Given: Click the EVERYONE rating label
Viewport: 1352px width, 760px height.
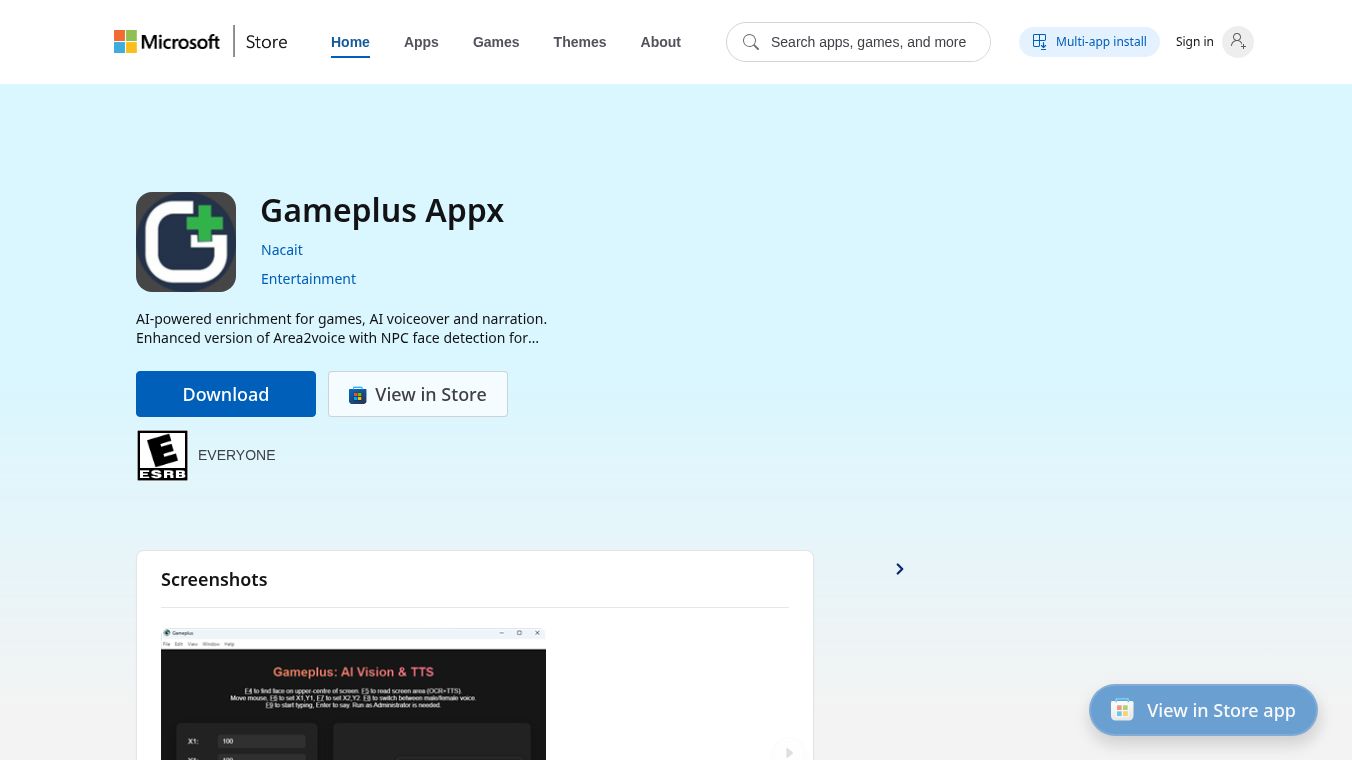Looking at the screenshot, I should pyautogui.click(x=237, y=455).
